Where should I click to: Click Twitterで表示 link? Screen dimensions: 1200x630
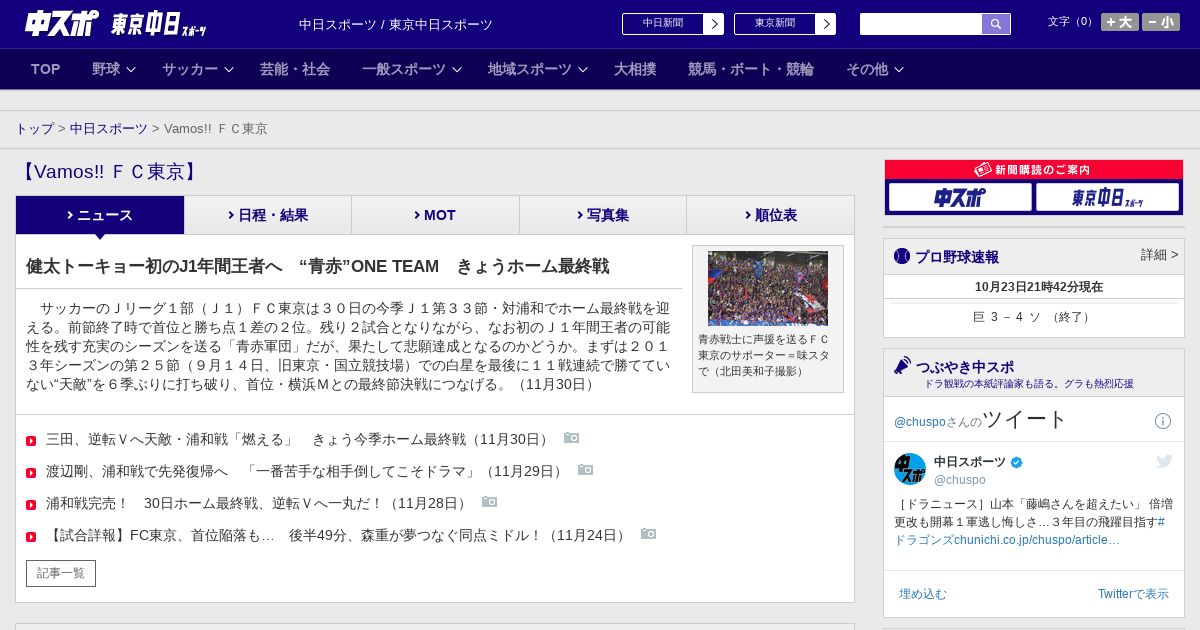[1133, 594]
